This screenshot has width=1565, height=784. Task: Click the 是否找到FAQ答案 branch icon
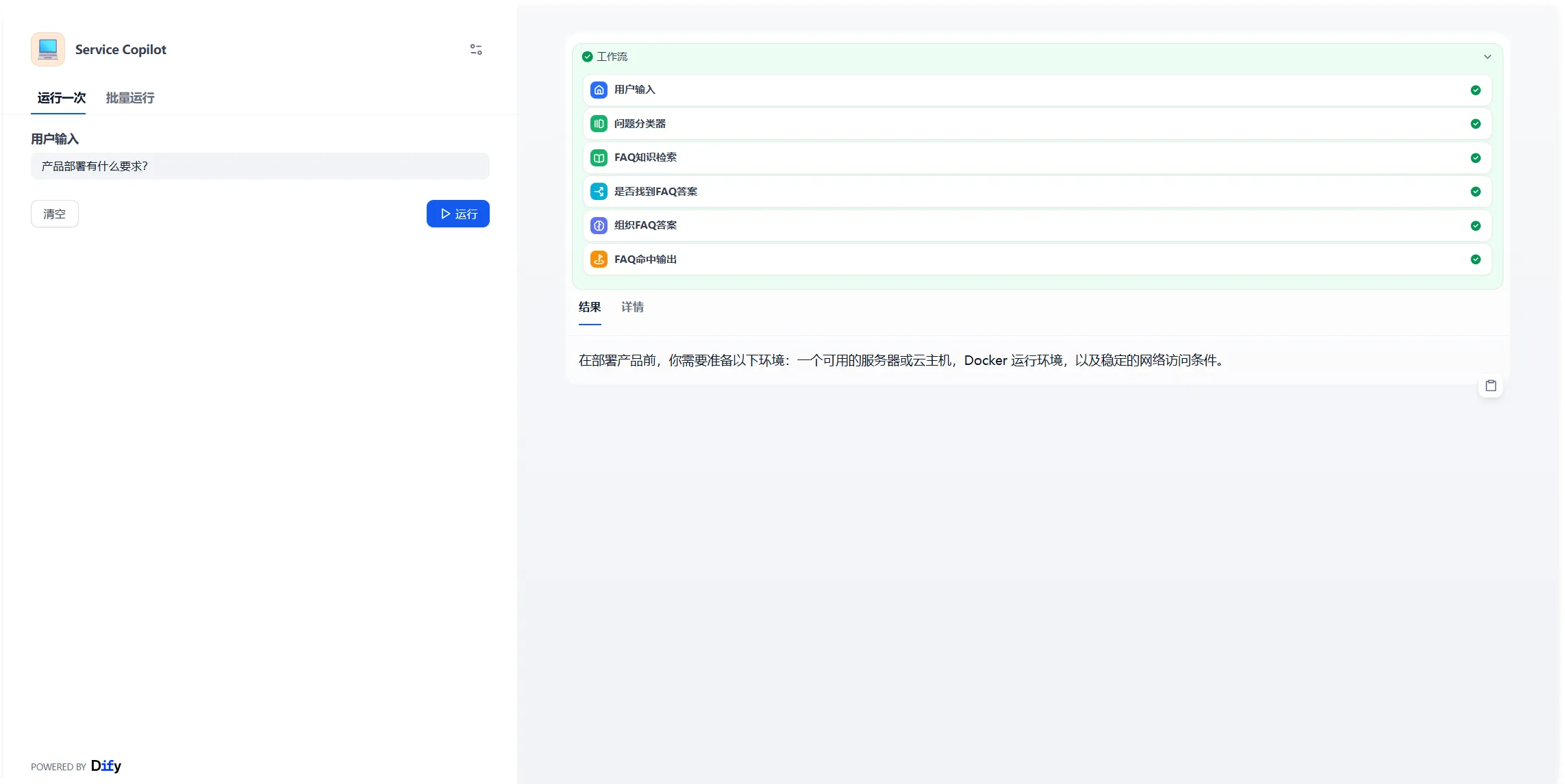(x=599, y=192)
